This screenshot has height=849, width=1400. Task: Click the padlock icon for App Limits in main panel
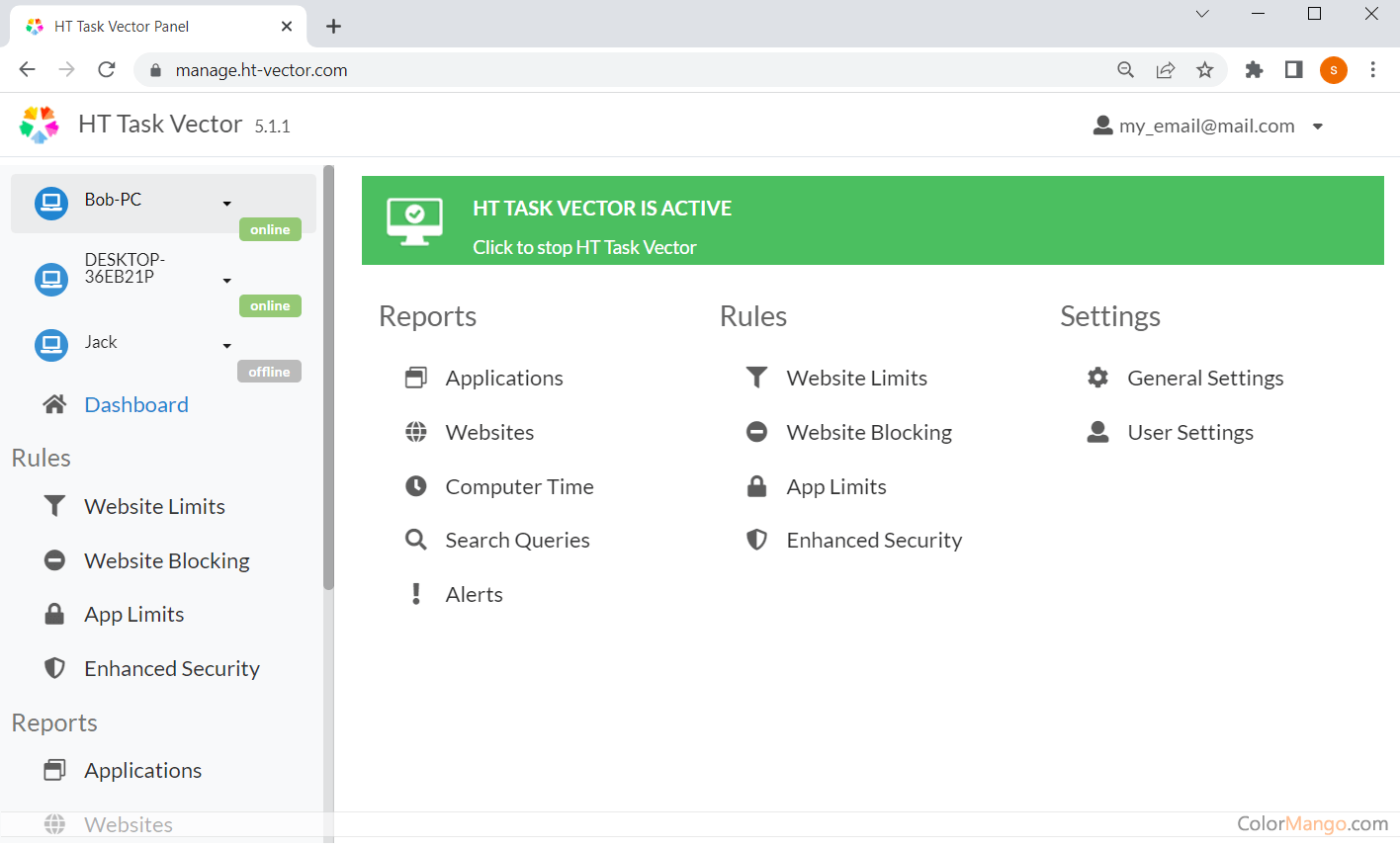tap(756, 486)
